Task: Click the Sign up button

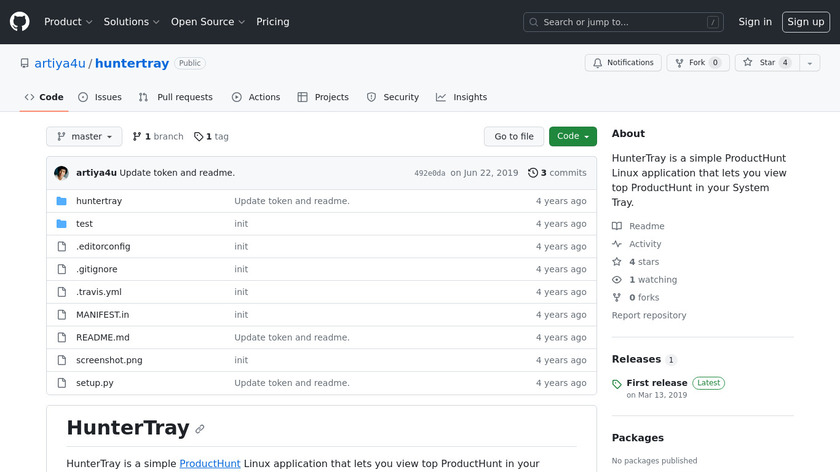Action: tap(806, 22)
